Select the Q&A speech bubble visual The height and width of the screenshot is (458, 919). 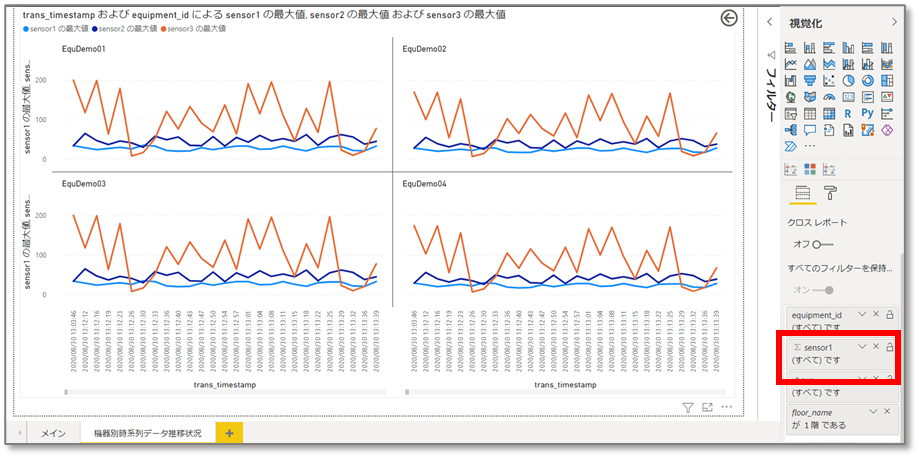tap(810, 130)
